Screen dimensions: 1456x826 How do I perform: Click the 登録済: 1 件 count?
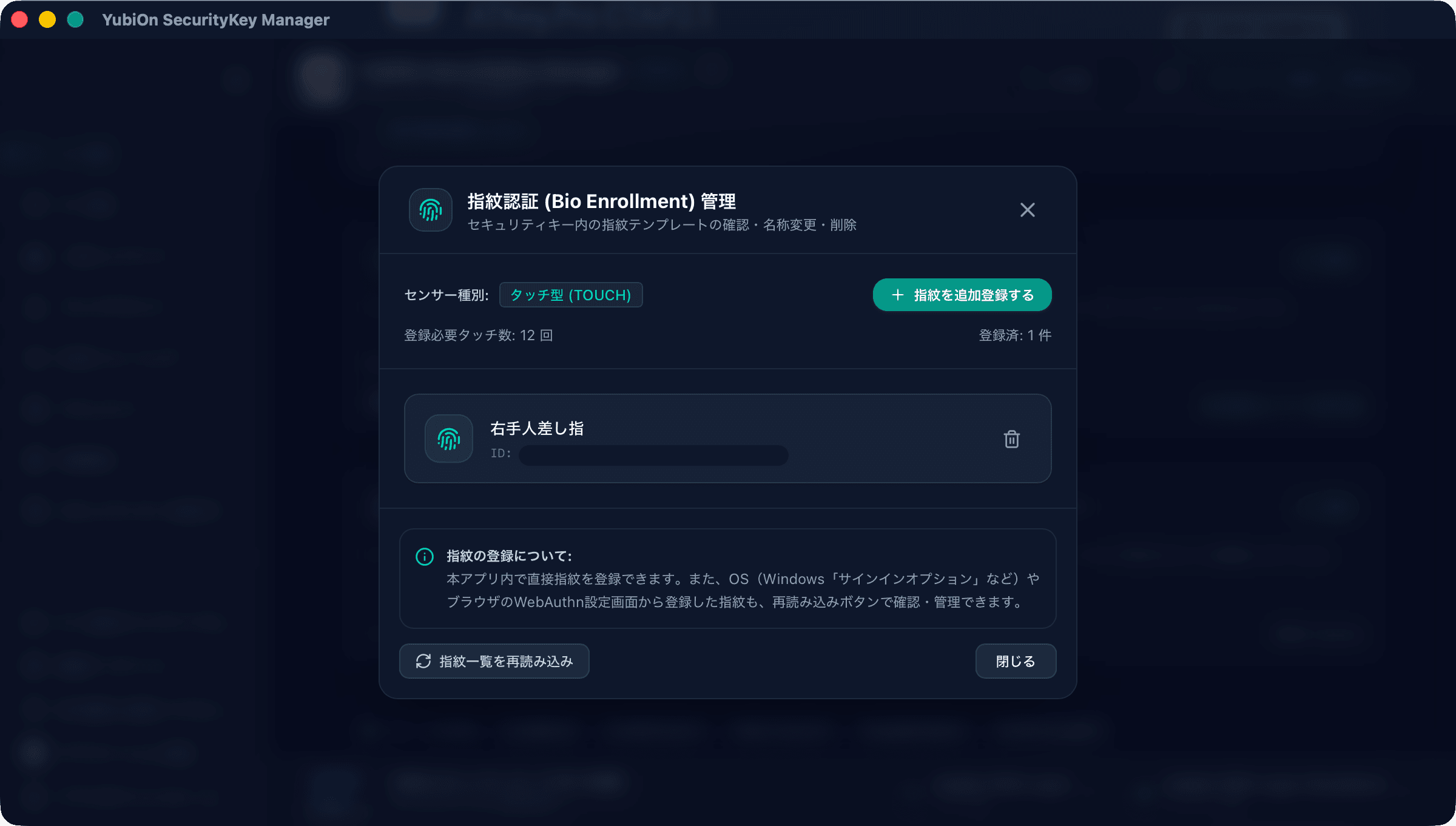point(1015,335)
